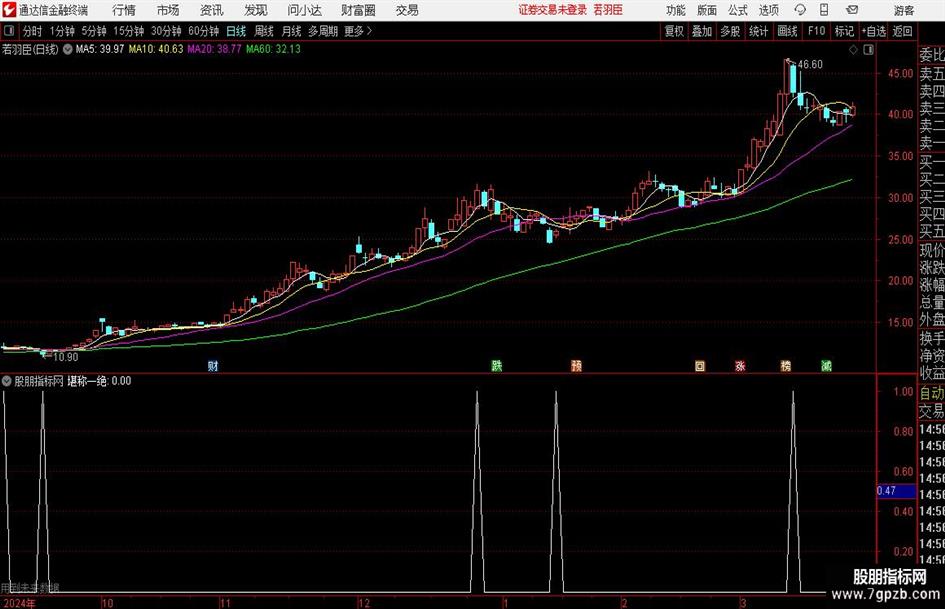Image resolution: width=945 pixels, height=609 pixels.
Task: Click the MA60: 32.13 label
Action: tap(273, 49)
